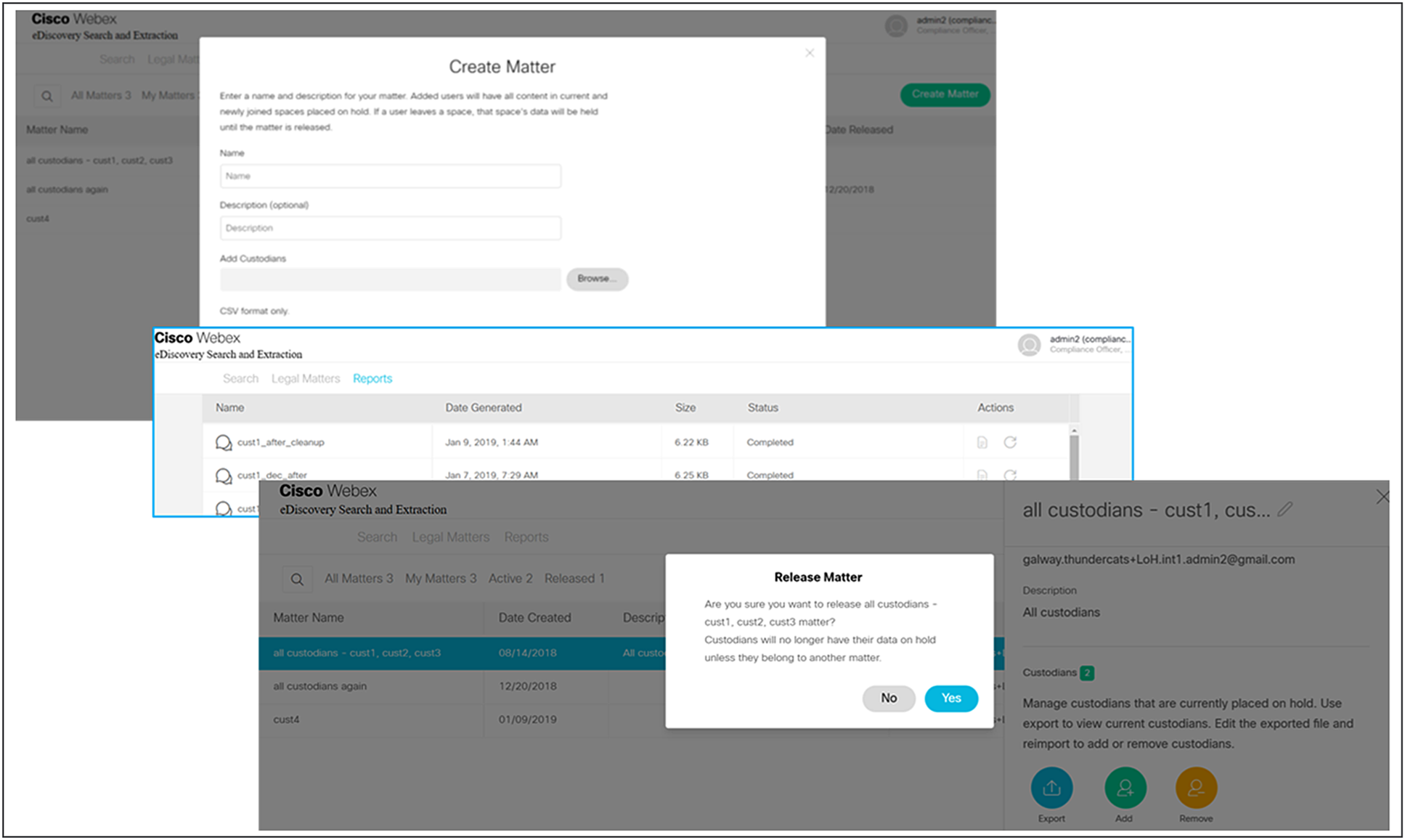Click the orange Remove custodians icon
Image resolution: width=1405 pixels, height=840 pixels.
click(x=1196, y=788)
